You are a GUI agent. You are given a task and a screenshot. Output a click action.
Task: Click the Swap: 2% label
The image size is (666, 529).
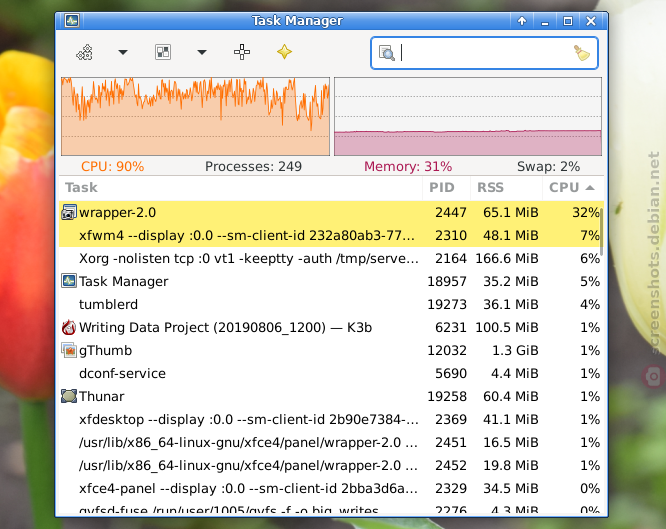548,167
